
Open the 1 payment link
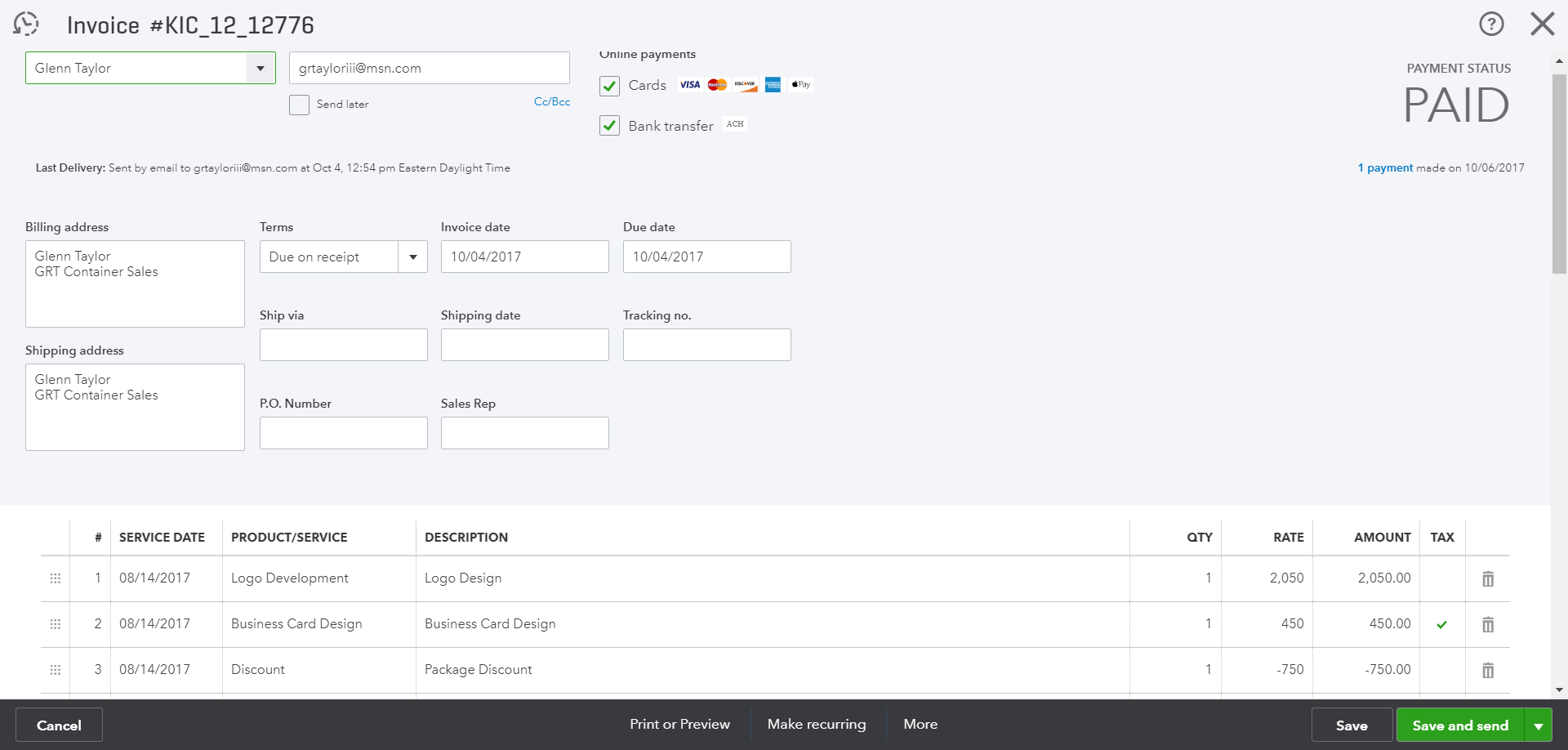point(1385,168)
